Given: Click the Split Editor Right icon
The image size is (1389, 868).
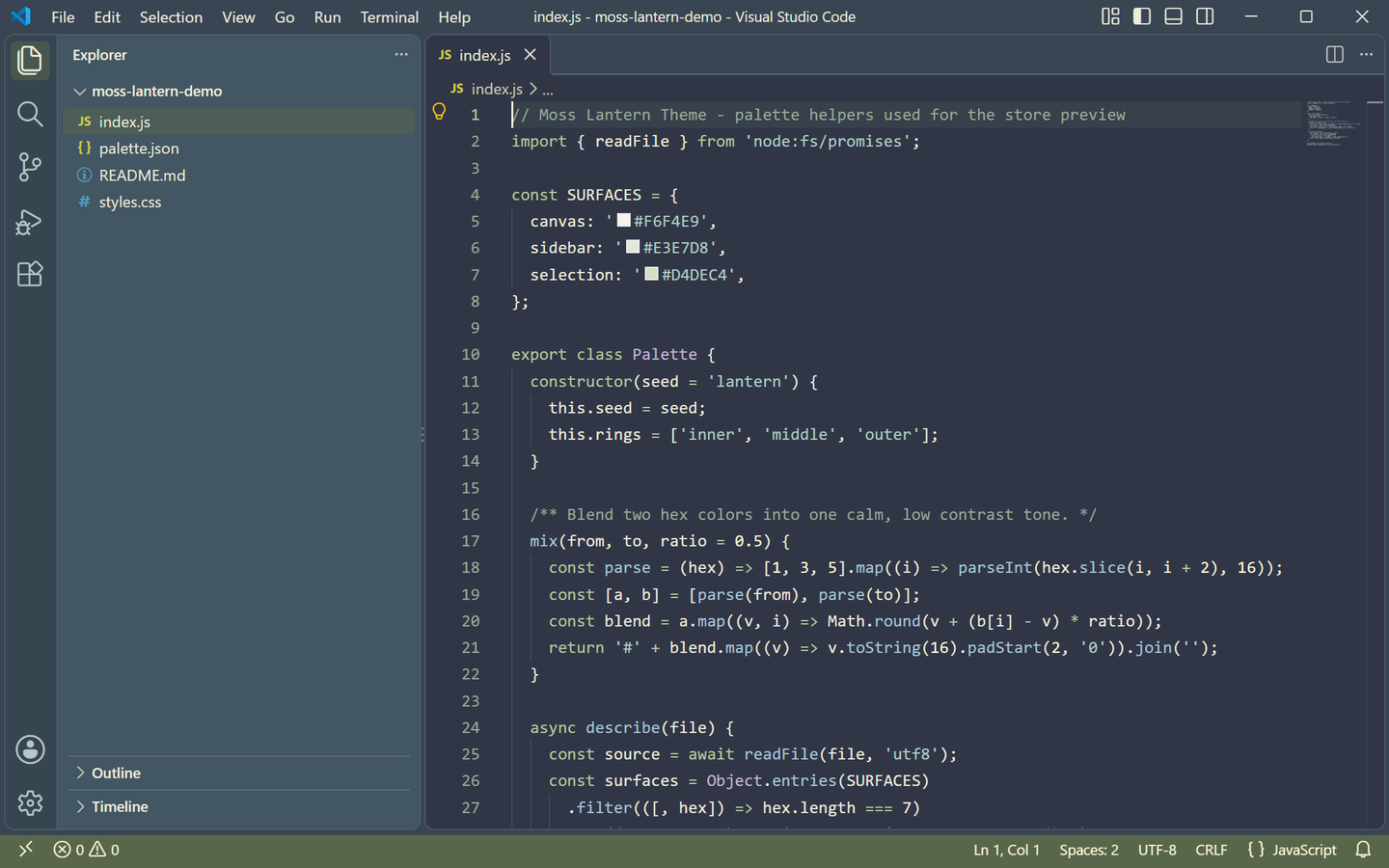Looking at the screenshot, I should click(x=1335, y=55).
